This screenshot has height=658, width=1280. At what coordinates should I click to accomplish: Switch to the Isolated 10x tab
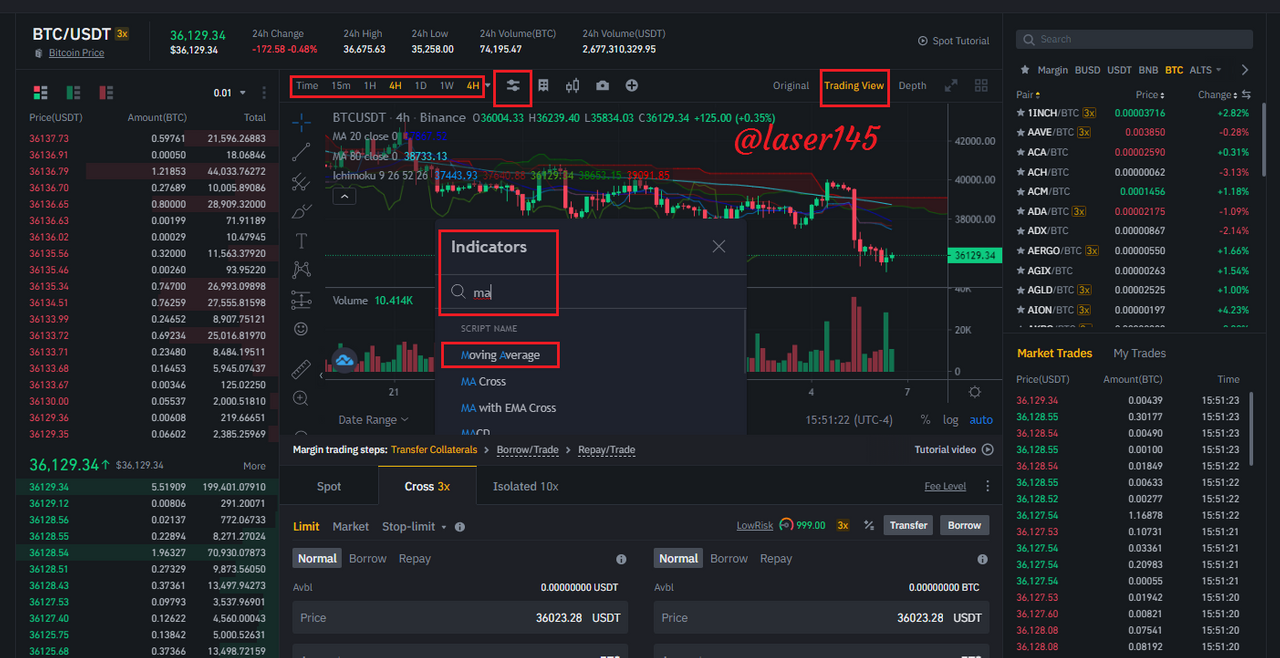(x=526, y=486)
